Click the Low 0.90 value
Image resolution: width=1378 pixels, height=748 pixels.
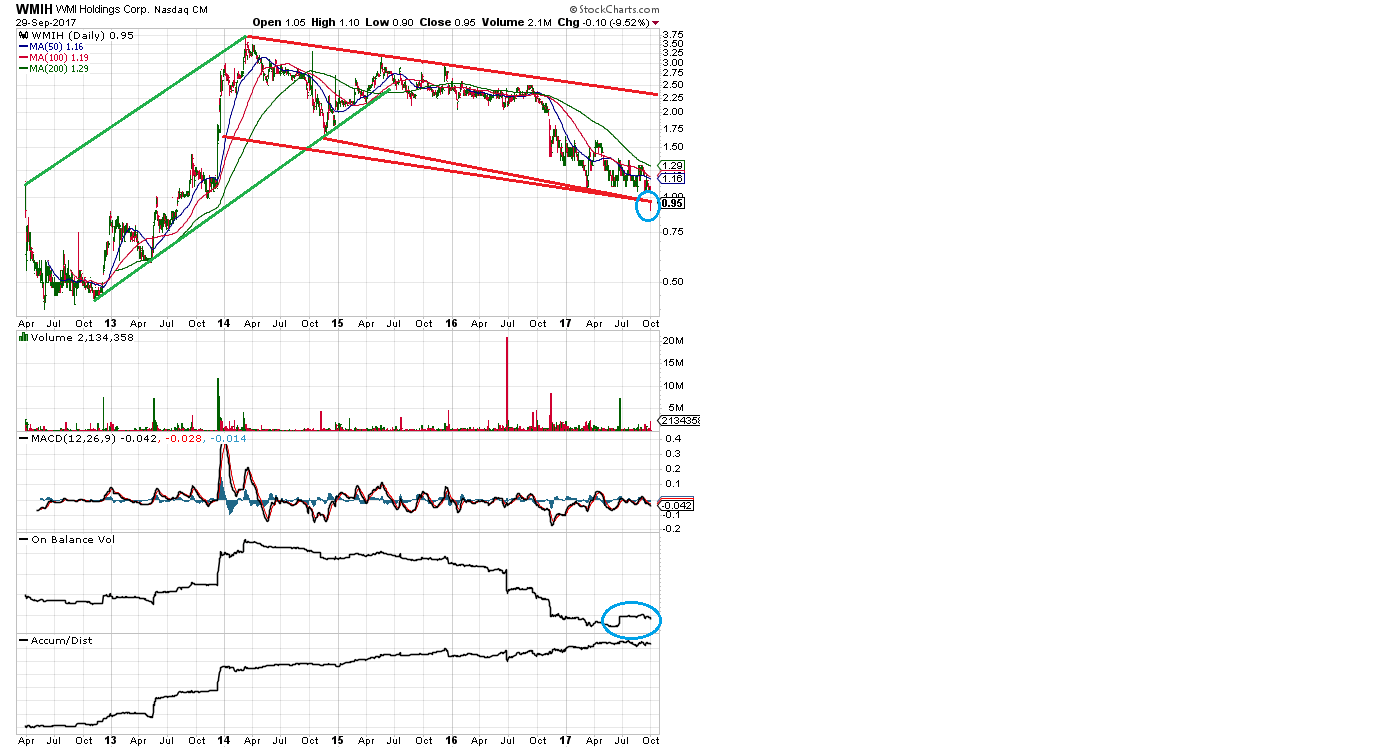coord(387,22)
